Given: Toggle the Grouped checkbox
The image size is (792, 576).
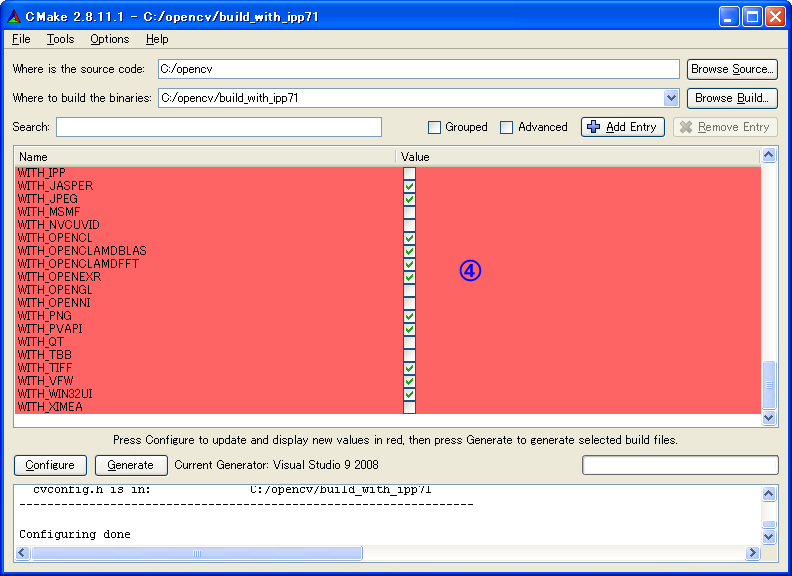Looking at the screenshot, I should click(435, 127).
